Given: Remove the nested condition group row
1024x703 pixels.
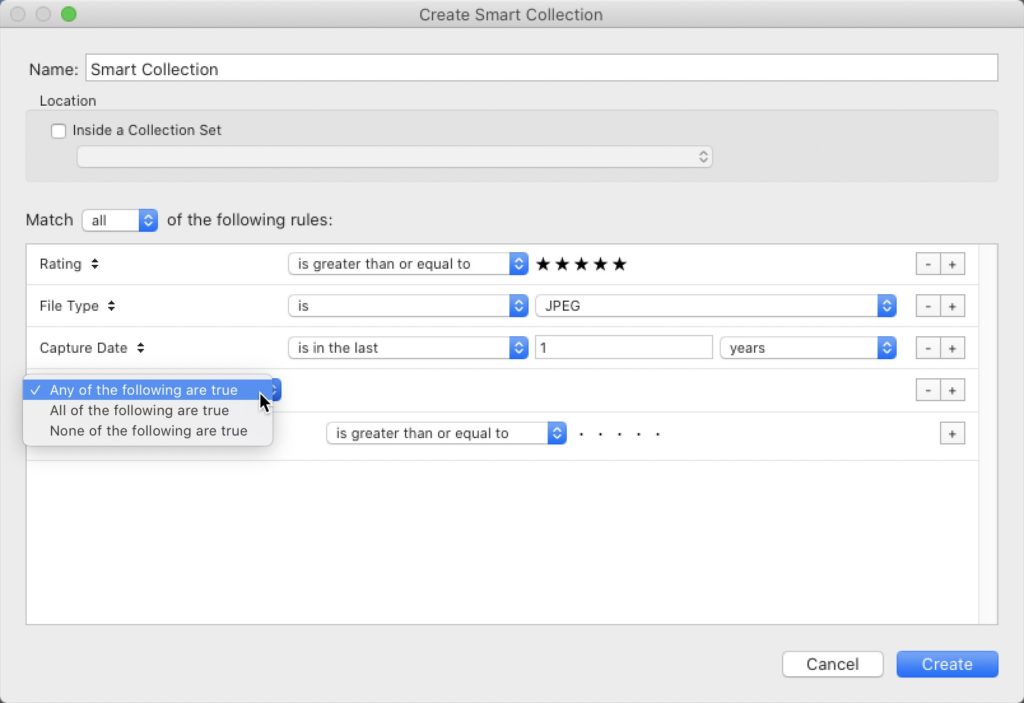Looking at the screenshot, I should pos(927,390).
